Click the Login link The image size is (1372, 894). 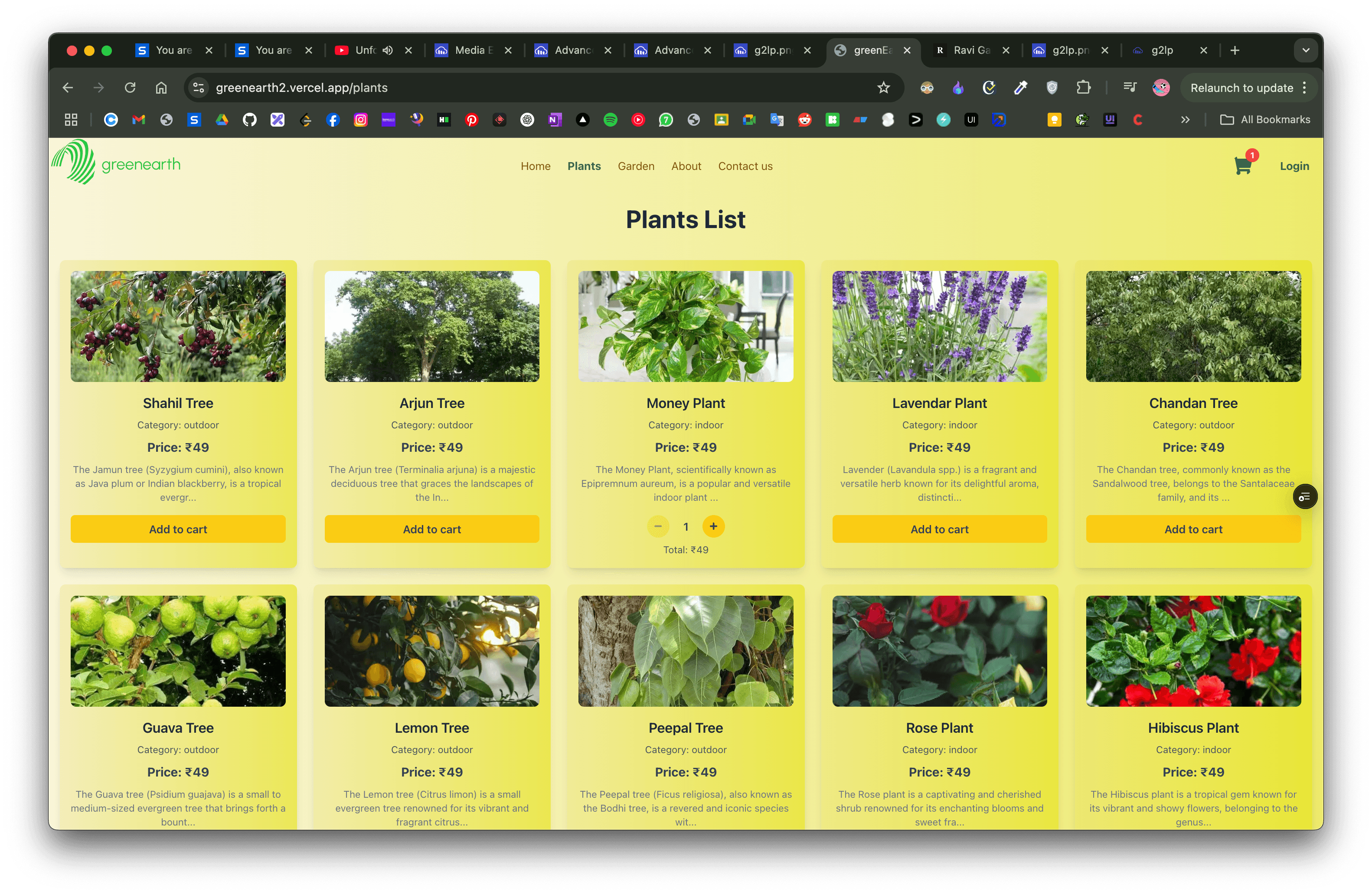pos(1294,166)
